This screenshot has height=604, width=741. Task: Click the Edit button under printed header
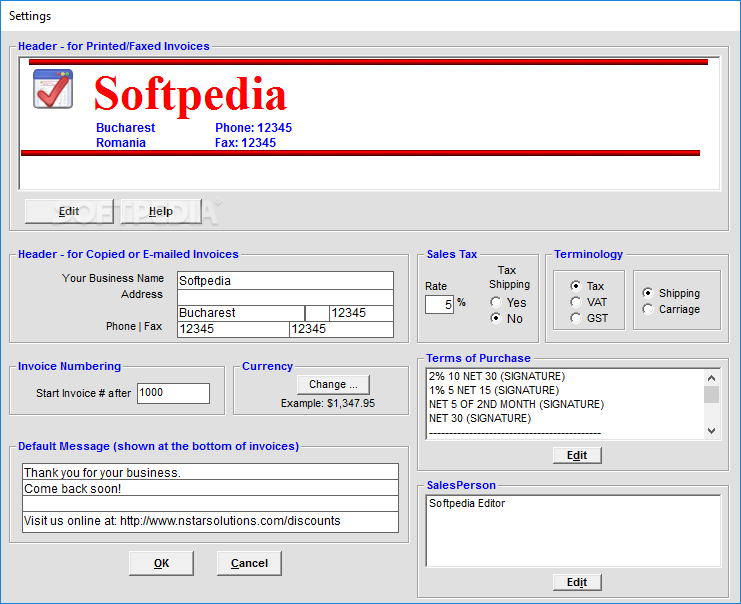[69, 211]
